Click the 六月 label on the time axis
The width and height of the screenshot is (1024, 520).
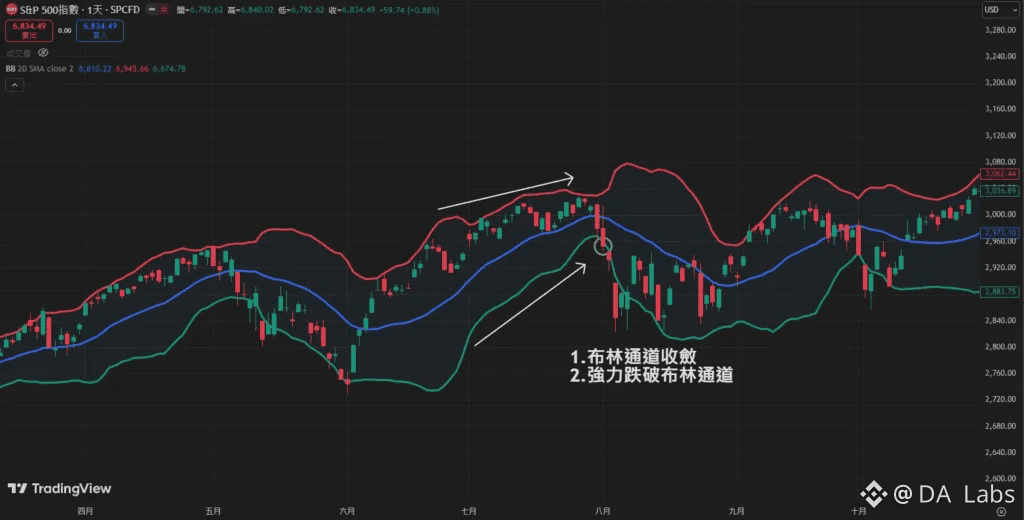click(347, 512)
